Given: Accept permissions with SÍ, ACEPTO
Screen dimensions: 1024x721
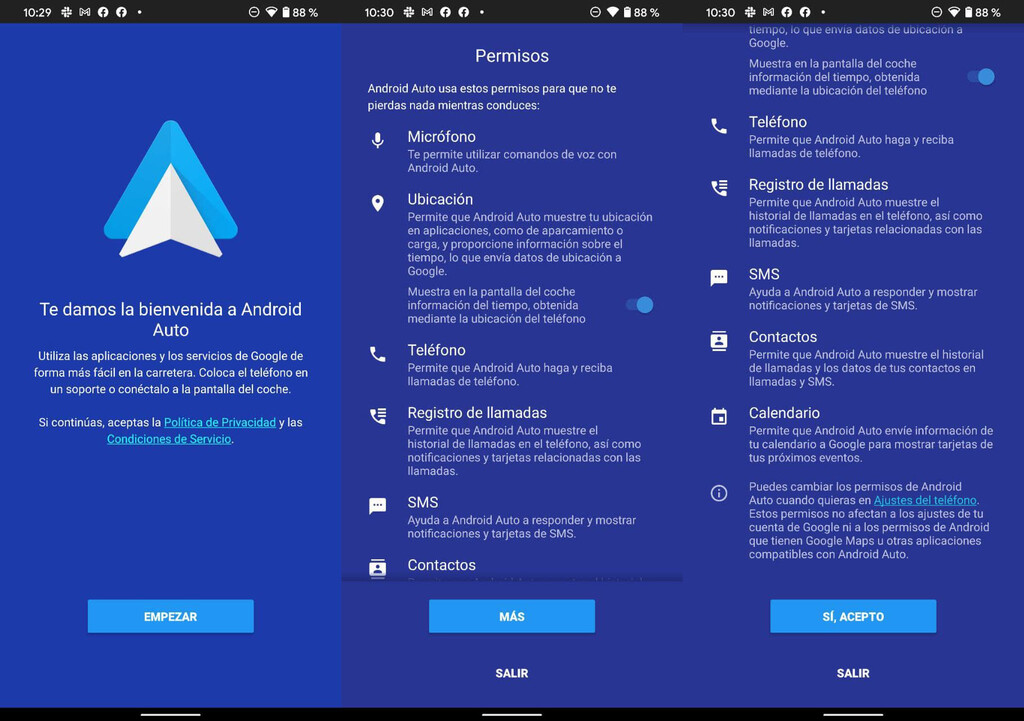Looking at the screenshot, I should coord(853,617).
